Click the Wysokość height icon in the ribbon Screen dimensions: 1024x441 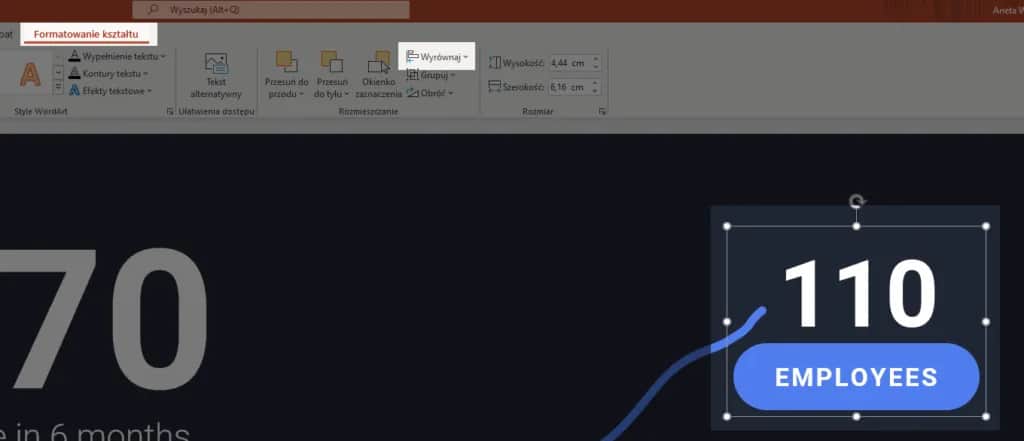point(494,63)
